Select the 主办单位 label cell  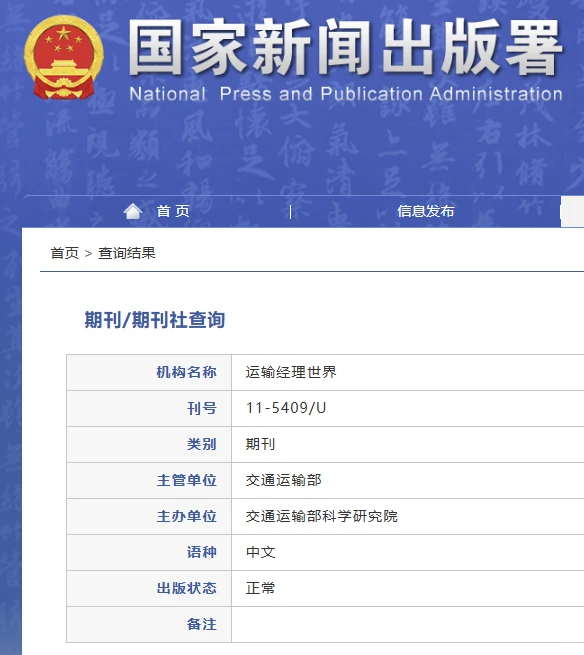[149, 516]
